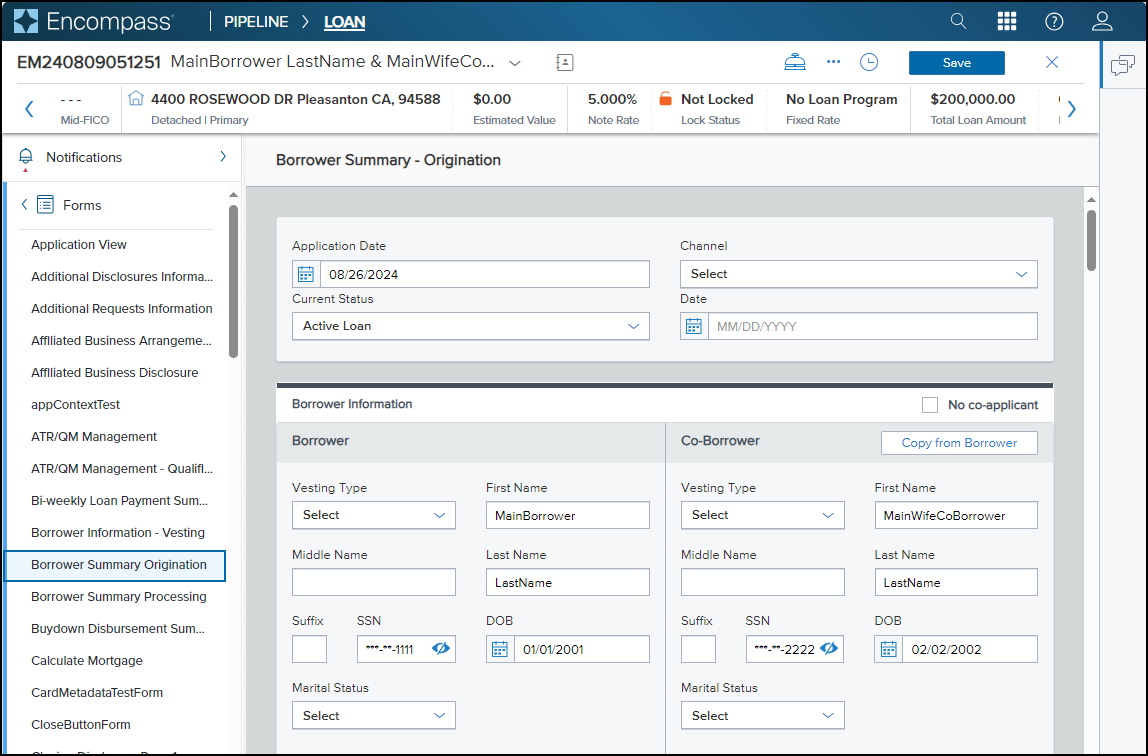This screenshot has height=756, width=1148.
Task: Click the Co-Borrower Suffix field
Action: [698, 649]
